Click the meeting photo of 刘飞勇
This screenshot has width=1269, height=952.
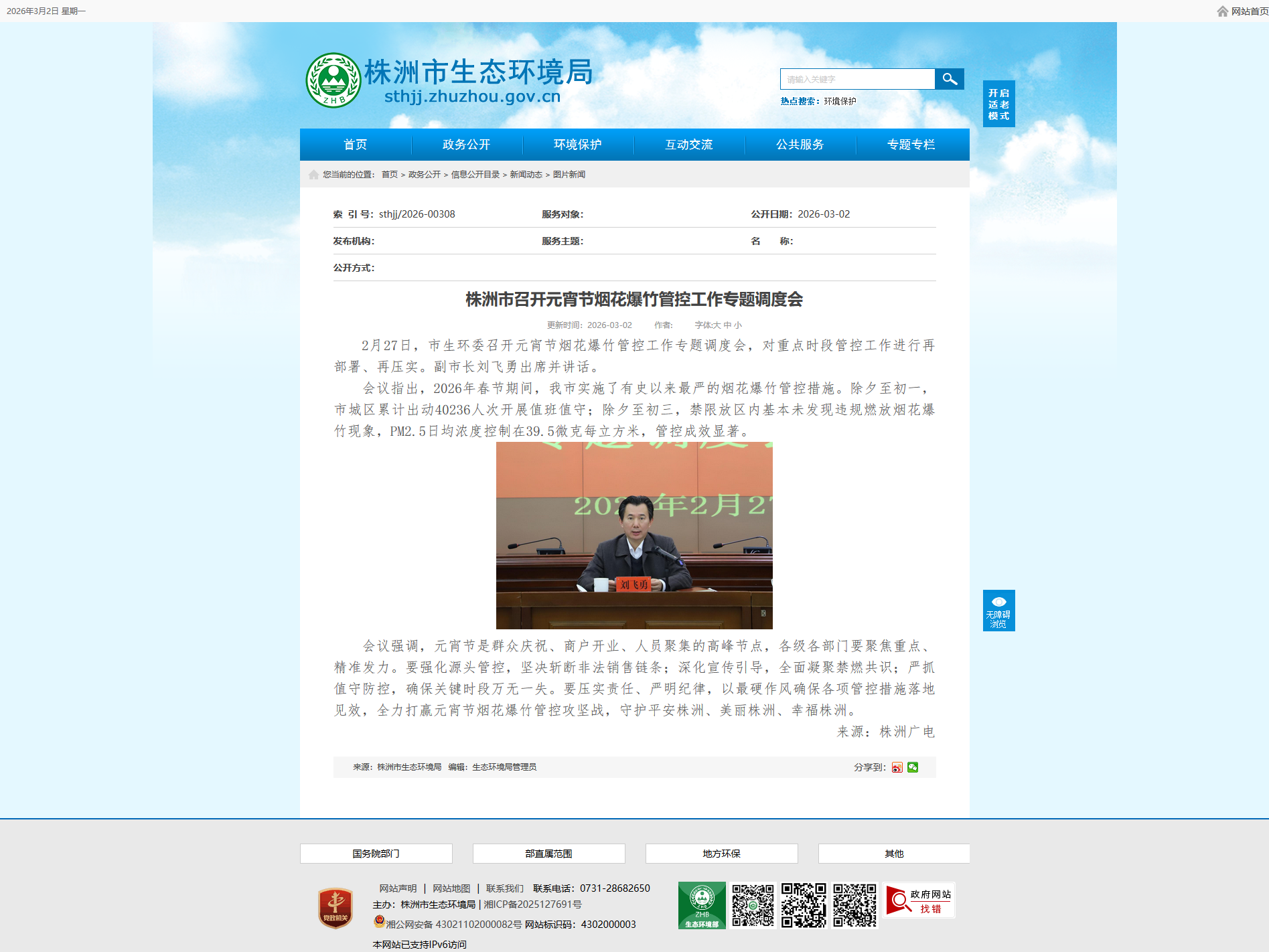click(x=634, y=536)
